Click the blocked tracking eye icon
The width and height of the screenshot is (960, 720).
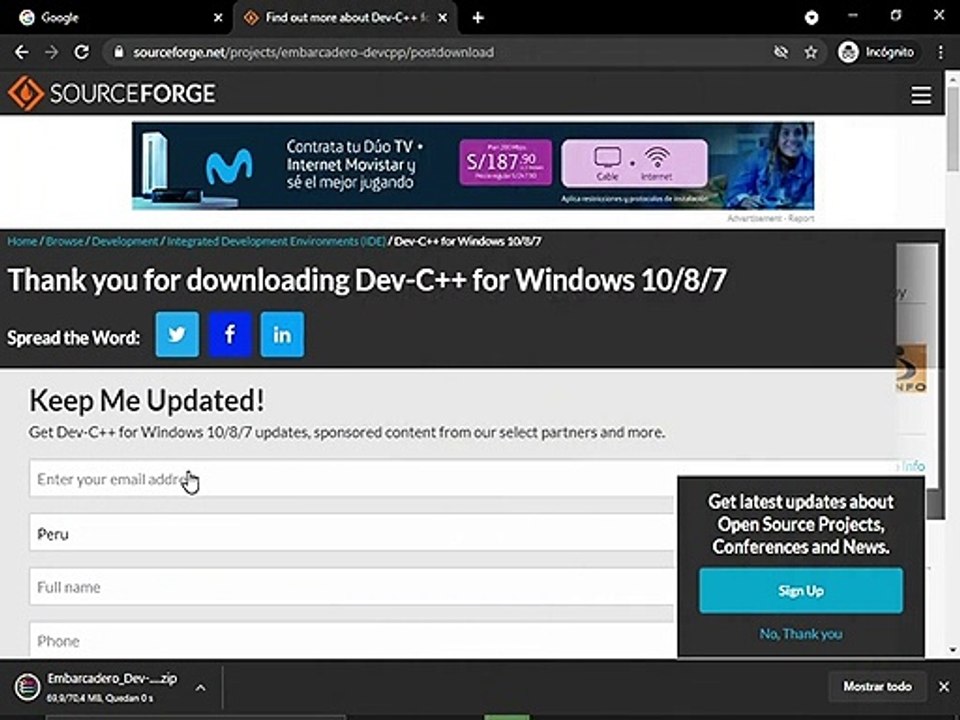[781, 53]
